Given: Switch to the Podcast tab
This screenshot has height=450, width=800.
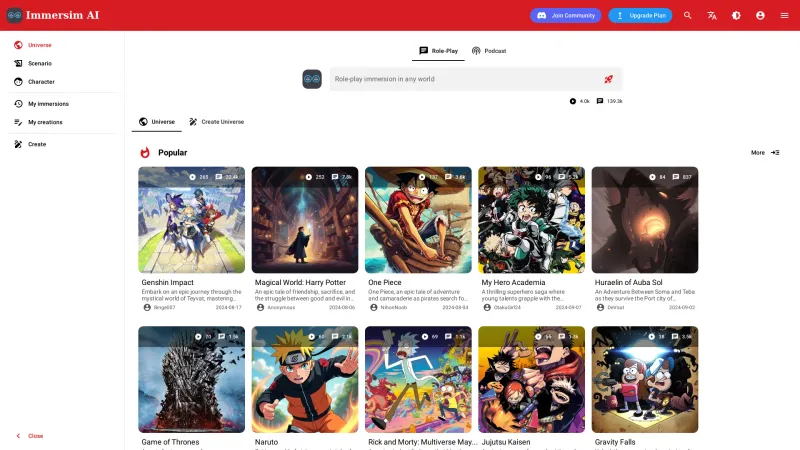Looking at the screenshot, I should pos(489,51).
